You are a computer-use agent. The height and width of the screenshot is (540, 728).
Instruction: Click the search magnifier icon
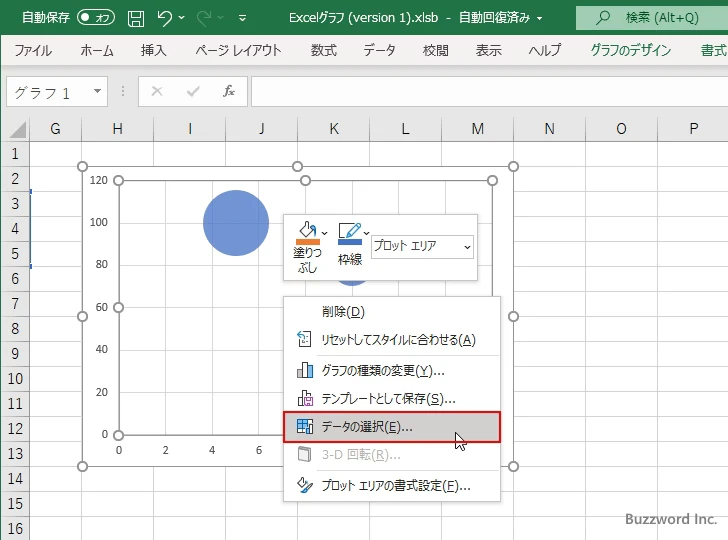pyautogui.click(x=603, y=18)
